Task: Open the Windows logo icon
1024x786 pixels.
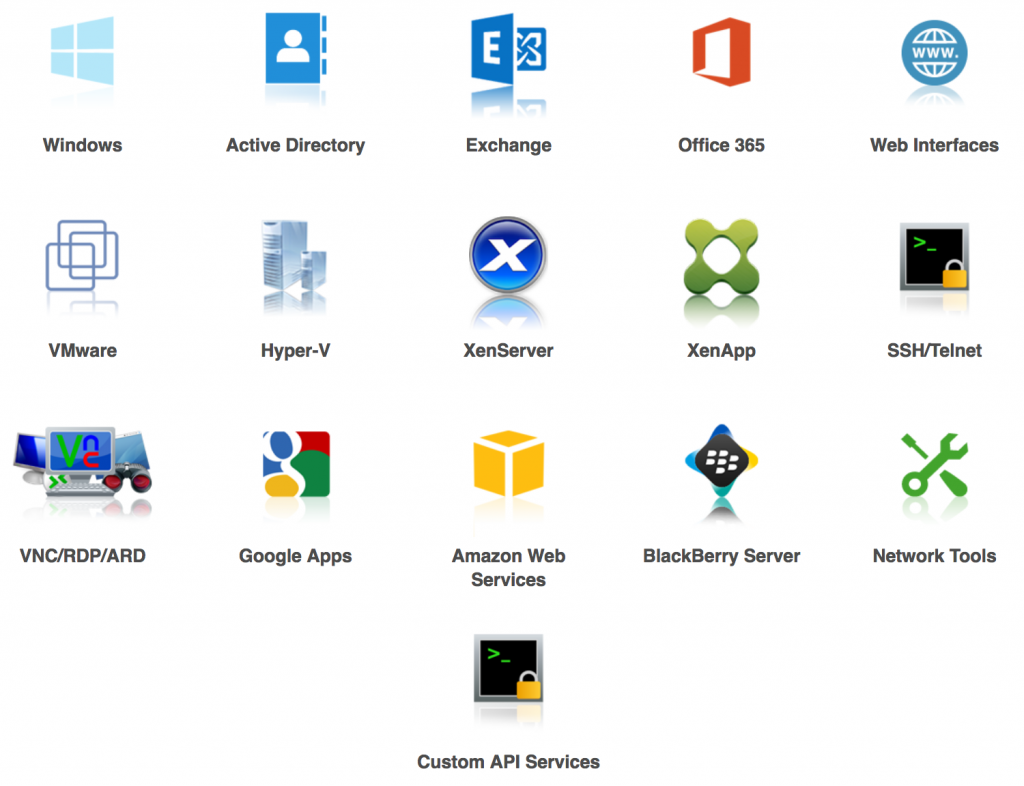Action: 82,52
